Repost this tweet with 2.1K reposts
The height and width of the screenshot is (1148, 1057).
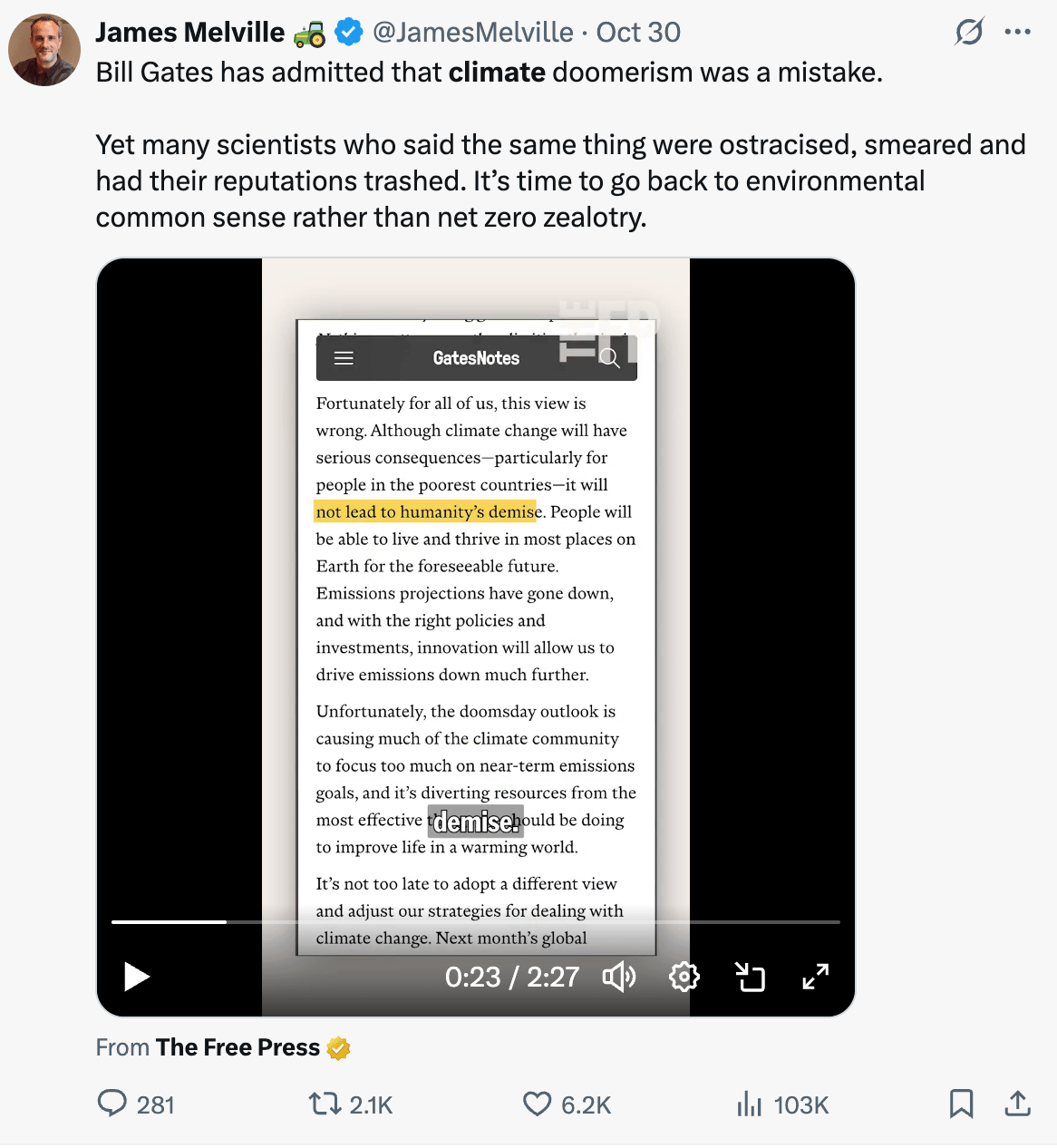351,1104
